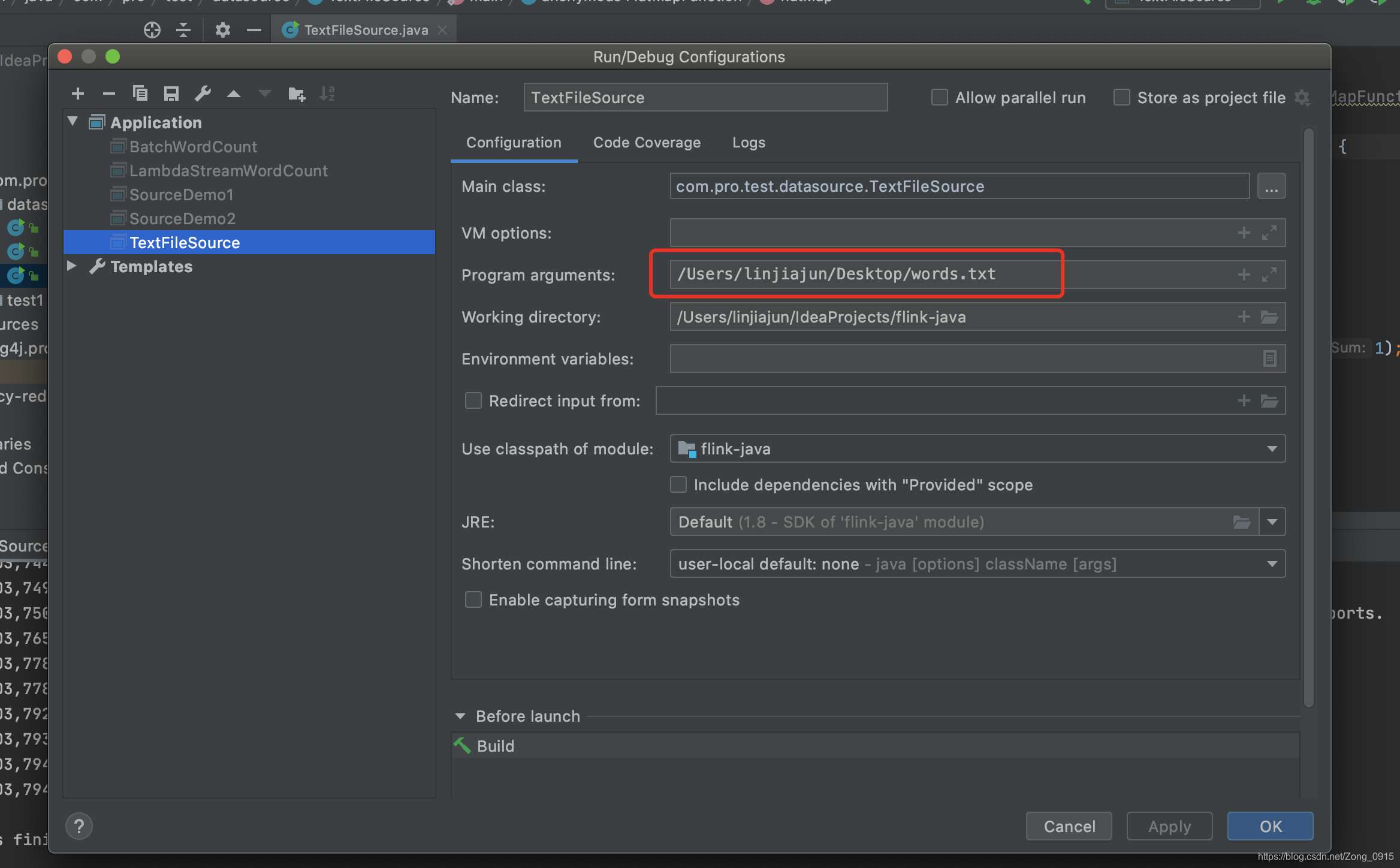Toggle Allow parallel run checkbox

[x=937, y=97]
